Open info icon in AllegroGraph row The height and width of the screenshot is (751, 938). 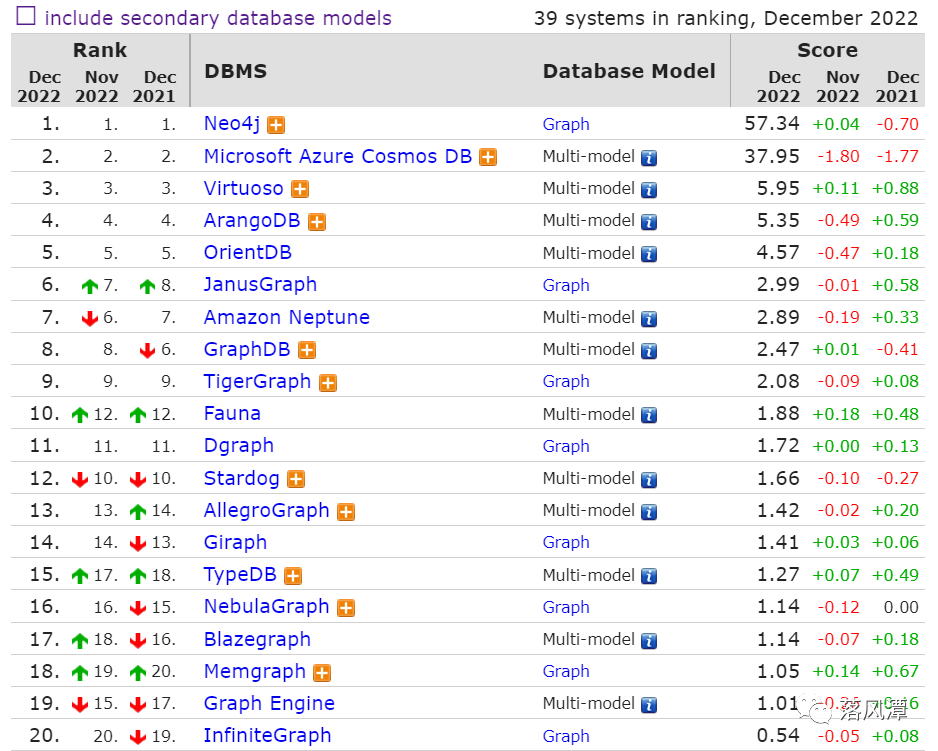click(x=649, y=512)
